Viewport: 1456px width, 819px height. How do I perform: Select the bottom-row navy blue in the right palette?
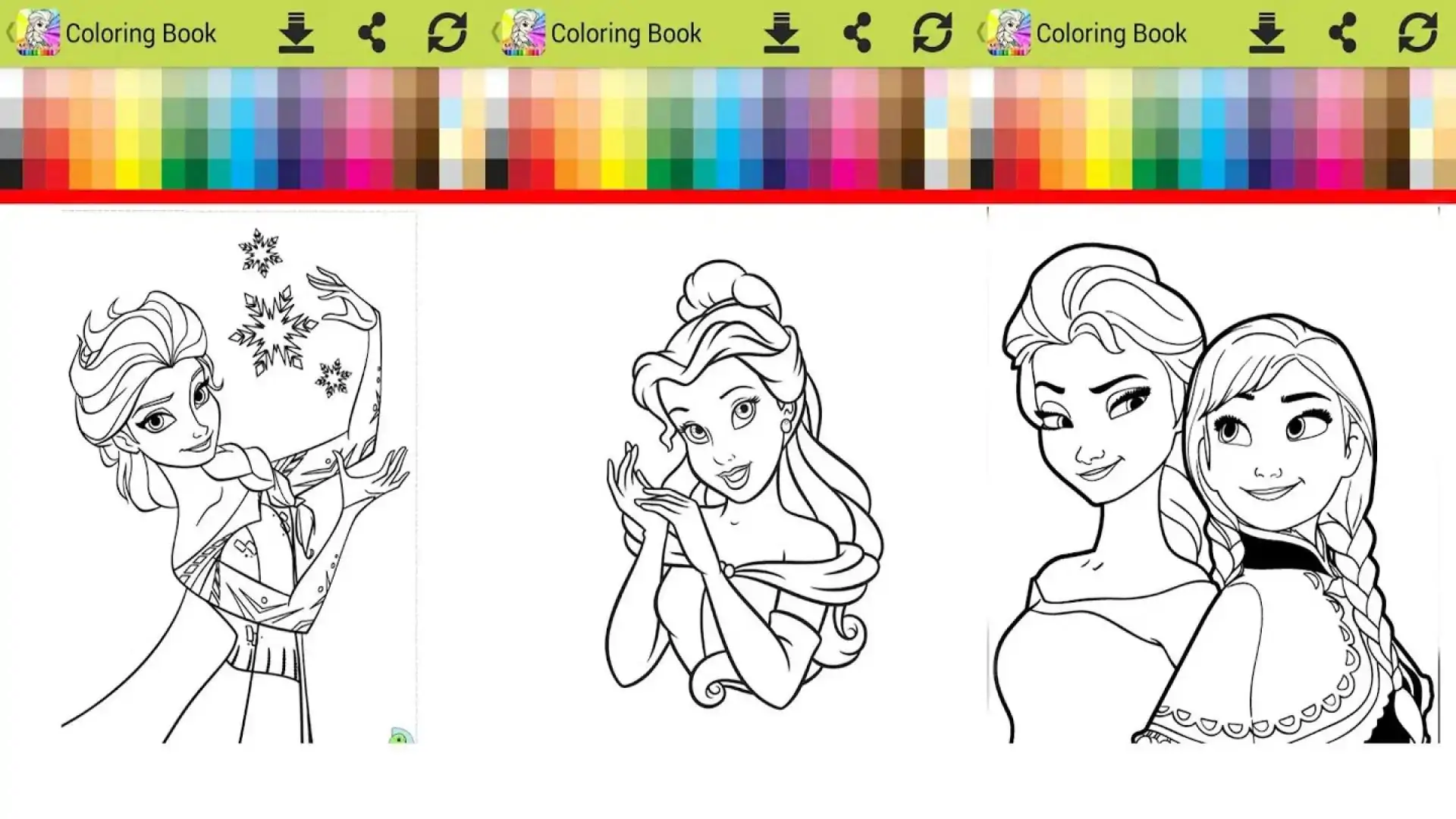(x=1260, y=174)
